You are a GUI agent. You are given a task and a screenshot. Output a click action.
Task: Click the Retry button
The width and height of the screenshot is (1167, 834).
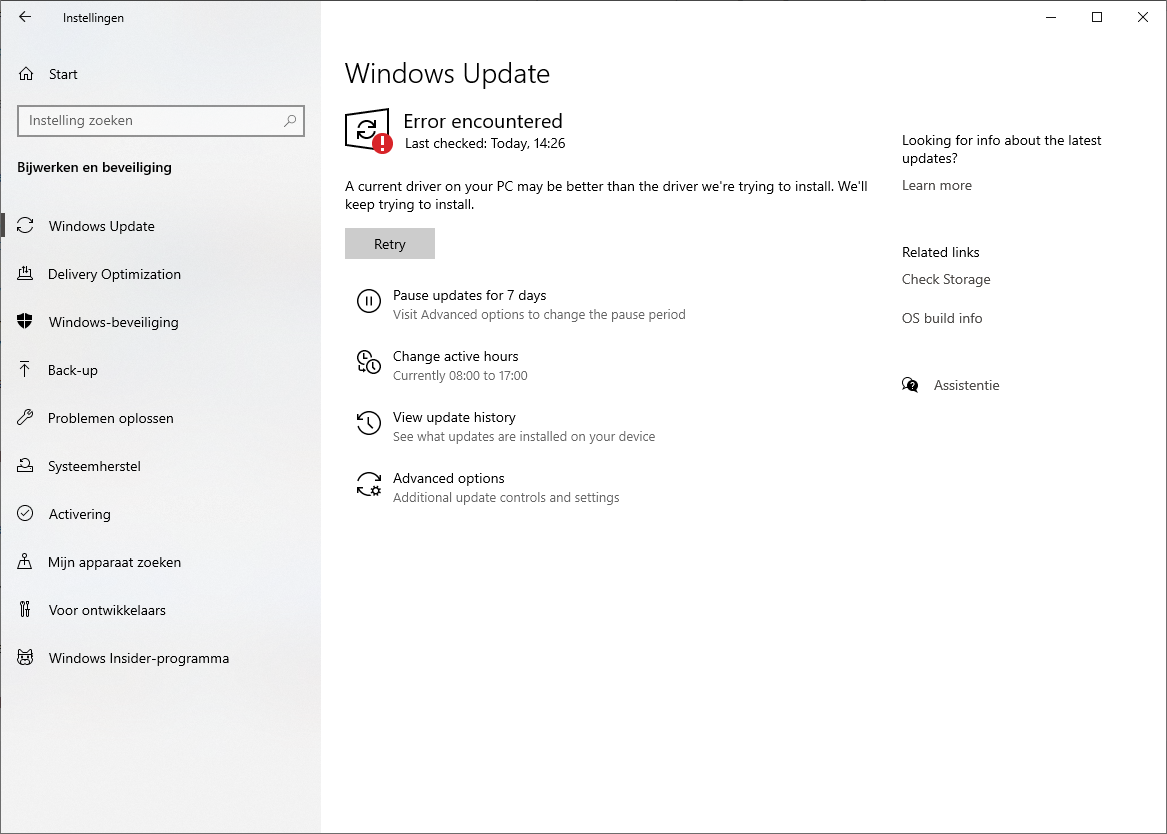(390, 244)
